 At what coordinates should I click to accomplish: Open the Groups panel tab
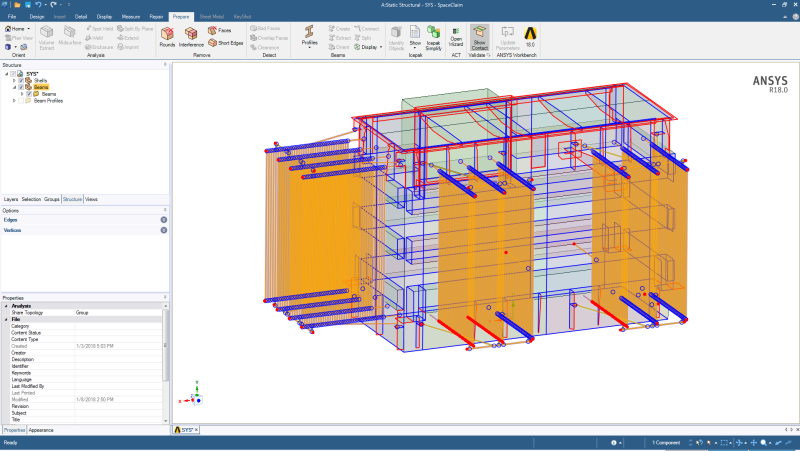[x=52, y=199]
